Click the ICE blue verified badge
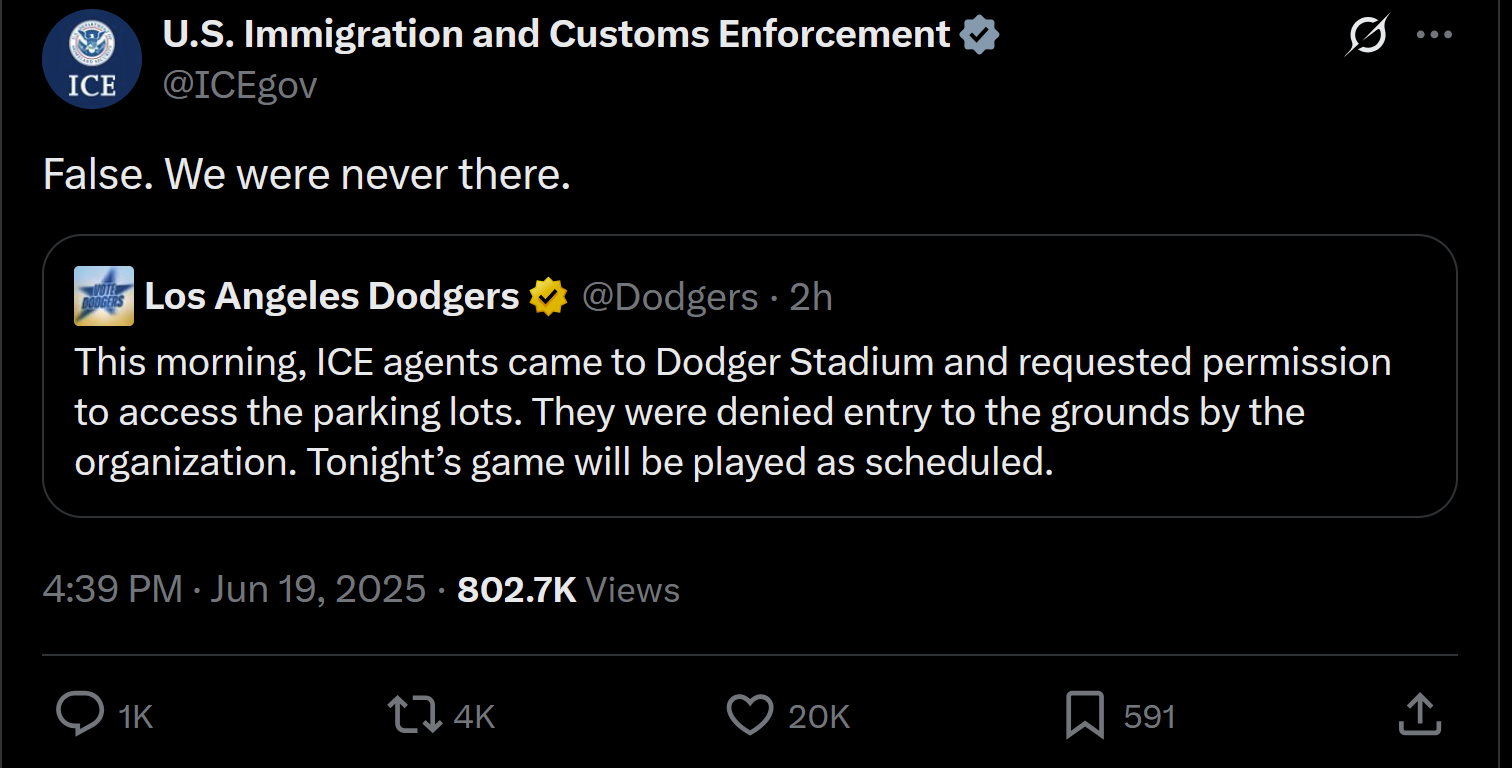The height and width of the screenshot is (768, 1512). pos(979,35)
